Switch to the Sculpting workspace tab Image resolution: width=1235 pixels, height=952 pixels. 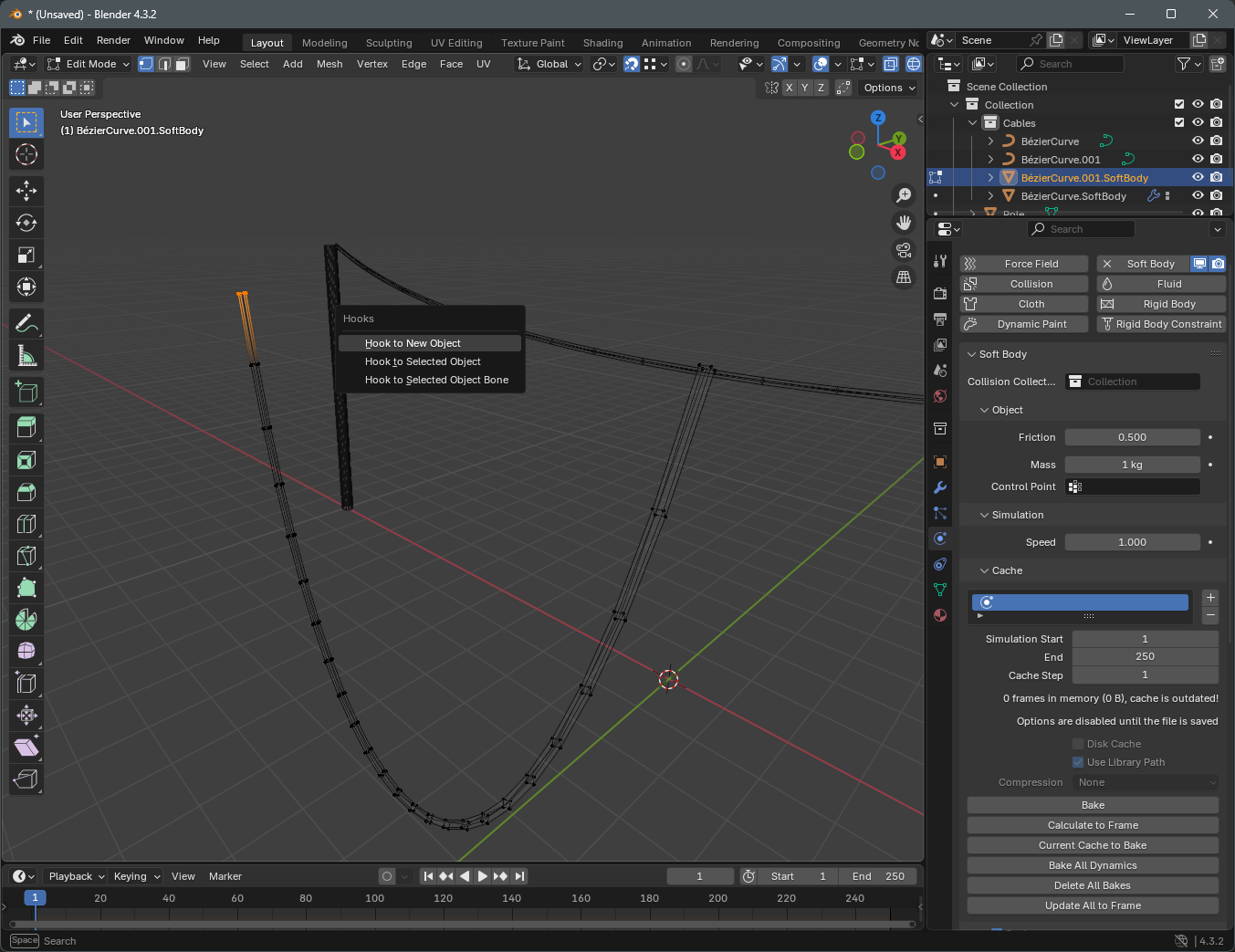coord(389,43)
